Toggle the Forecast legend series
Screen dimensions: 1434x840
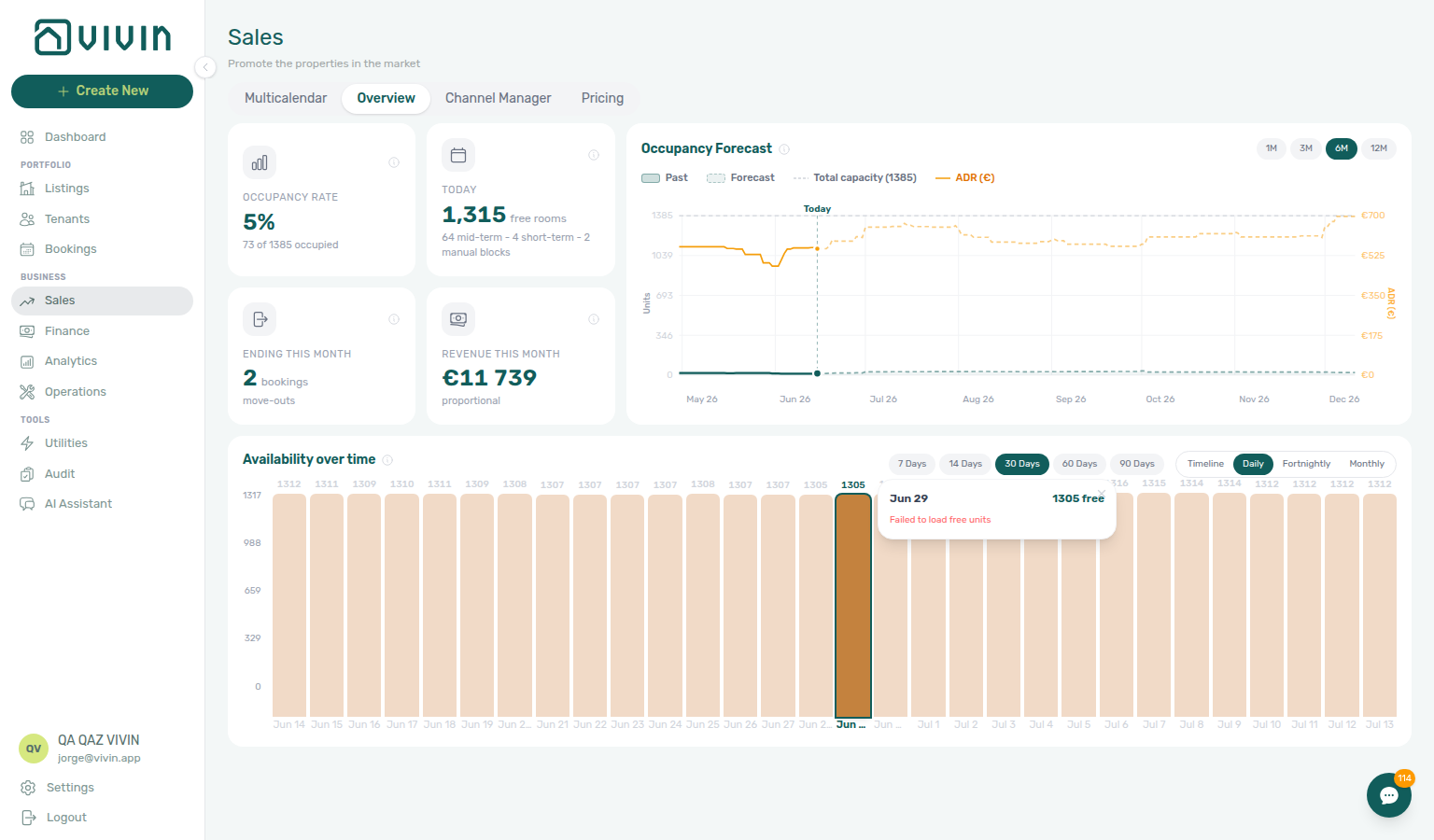(740, 178)
